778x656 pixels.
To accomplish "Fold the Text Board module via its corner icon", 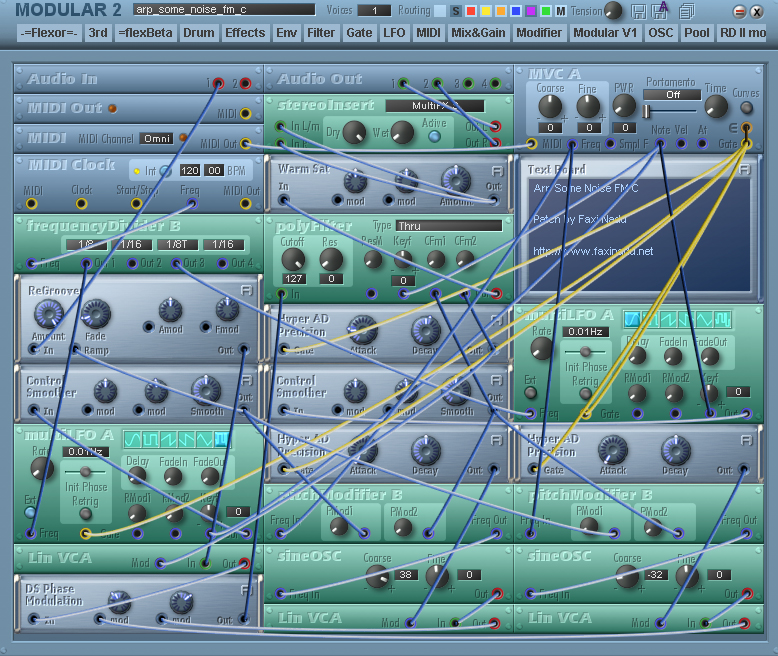I will coord(744,170).
